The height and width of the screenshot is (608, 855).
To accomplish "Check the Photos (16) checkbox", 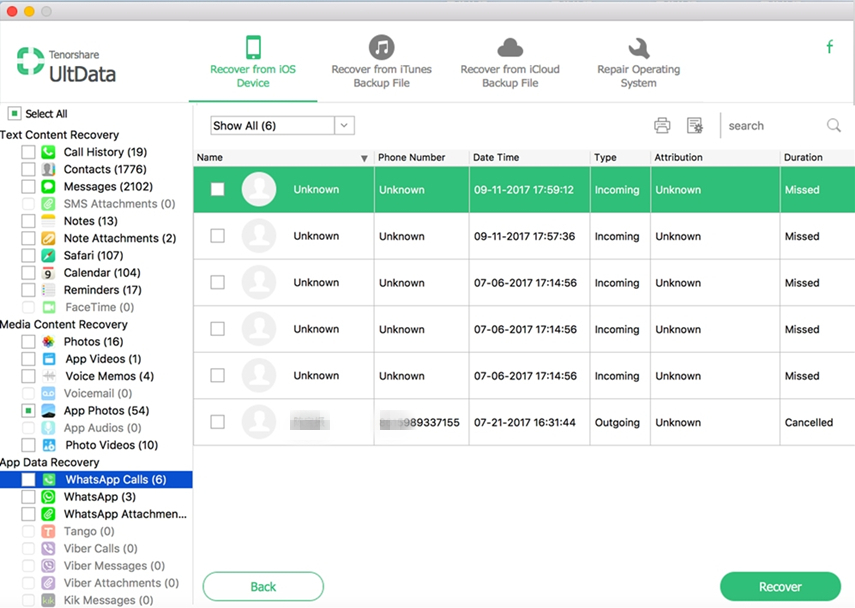I will 28,342.
